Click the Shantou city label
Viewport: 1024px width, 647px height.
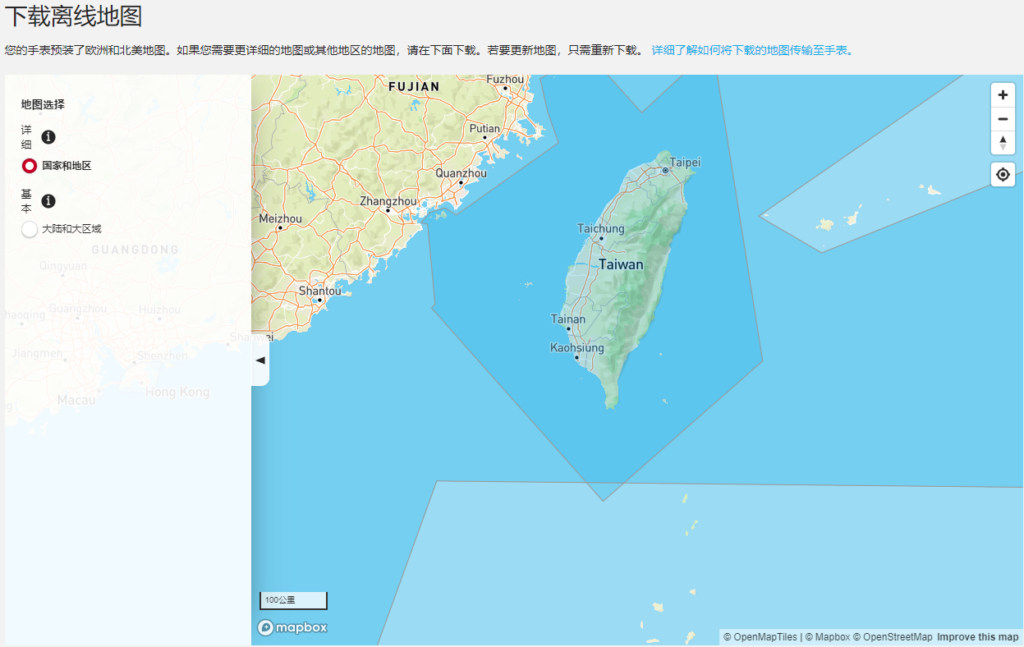coord(319,291)
